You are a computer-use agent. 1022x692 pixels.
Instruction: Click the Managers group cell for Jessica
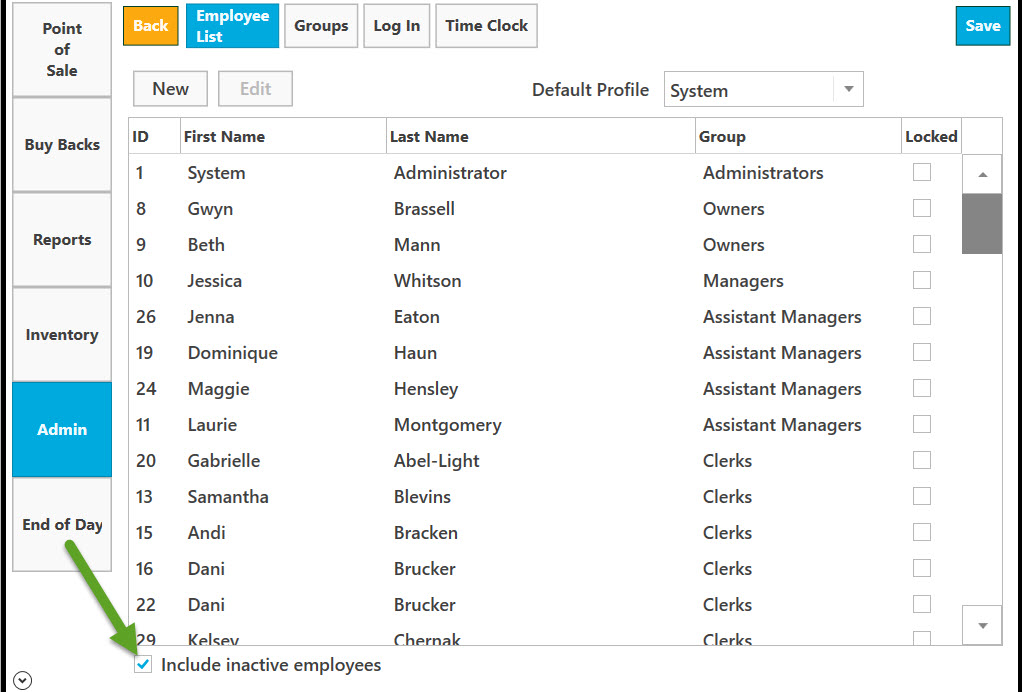[743, 281]
